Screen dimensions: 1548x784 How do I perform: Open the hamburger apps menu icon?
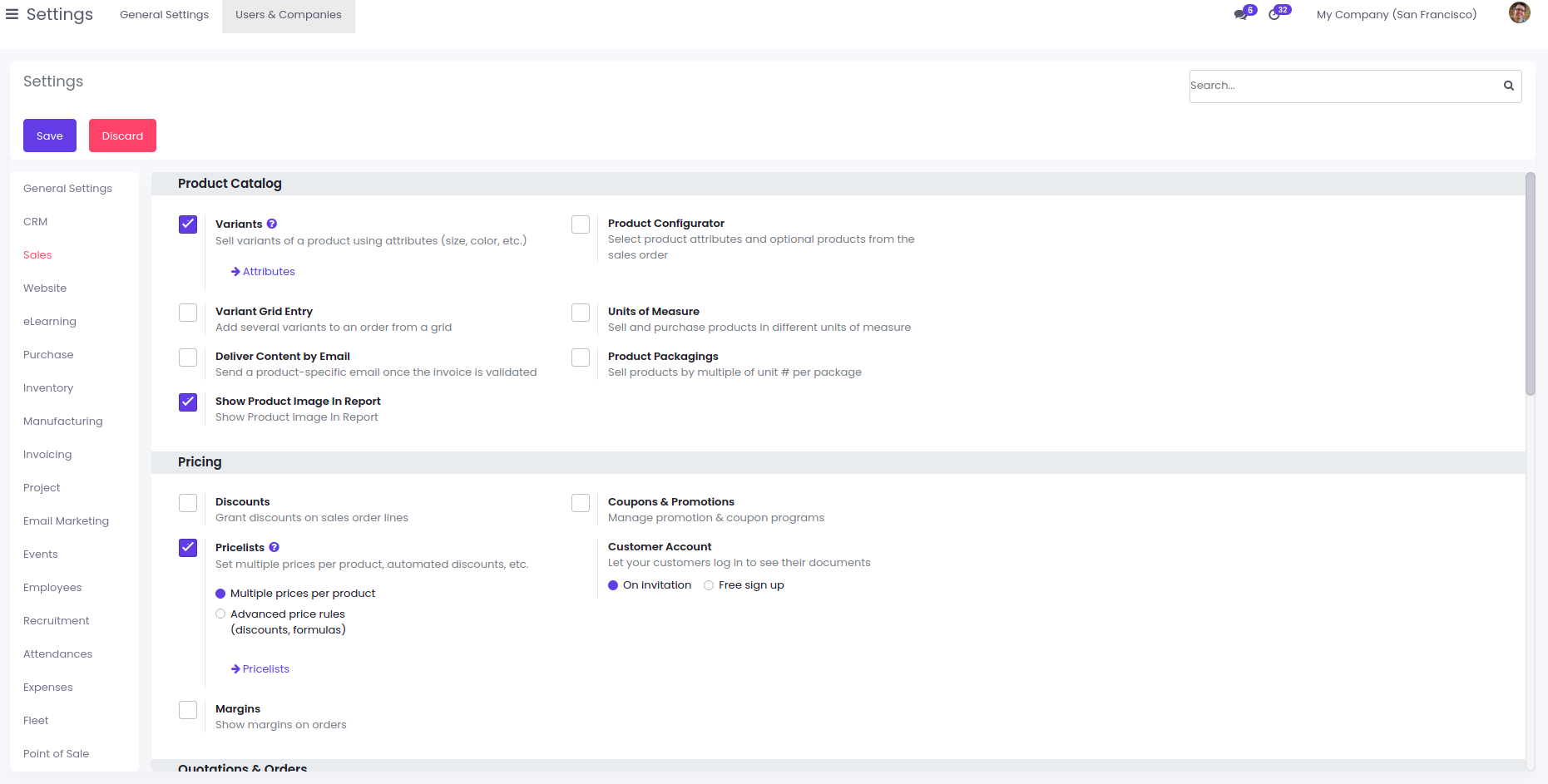click(x=12, y=14)
